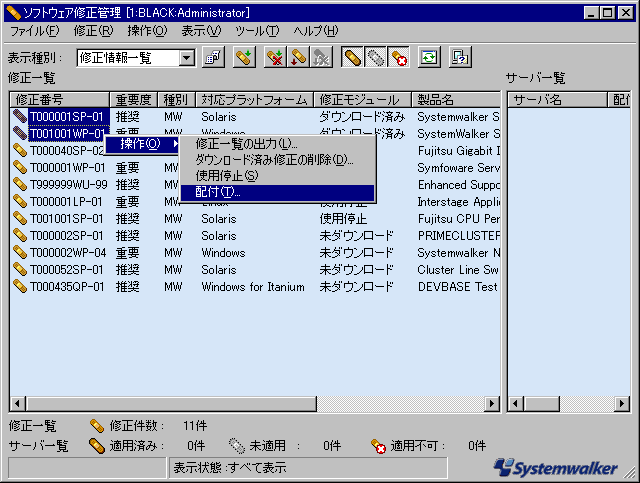Sort by the 製品名 column header

456,99
